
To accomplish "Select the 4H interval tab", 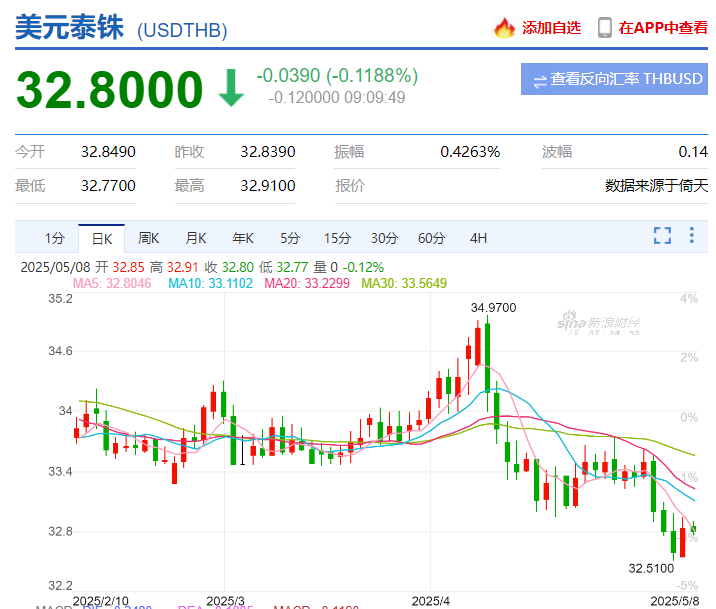I will tap(478, 238).
